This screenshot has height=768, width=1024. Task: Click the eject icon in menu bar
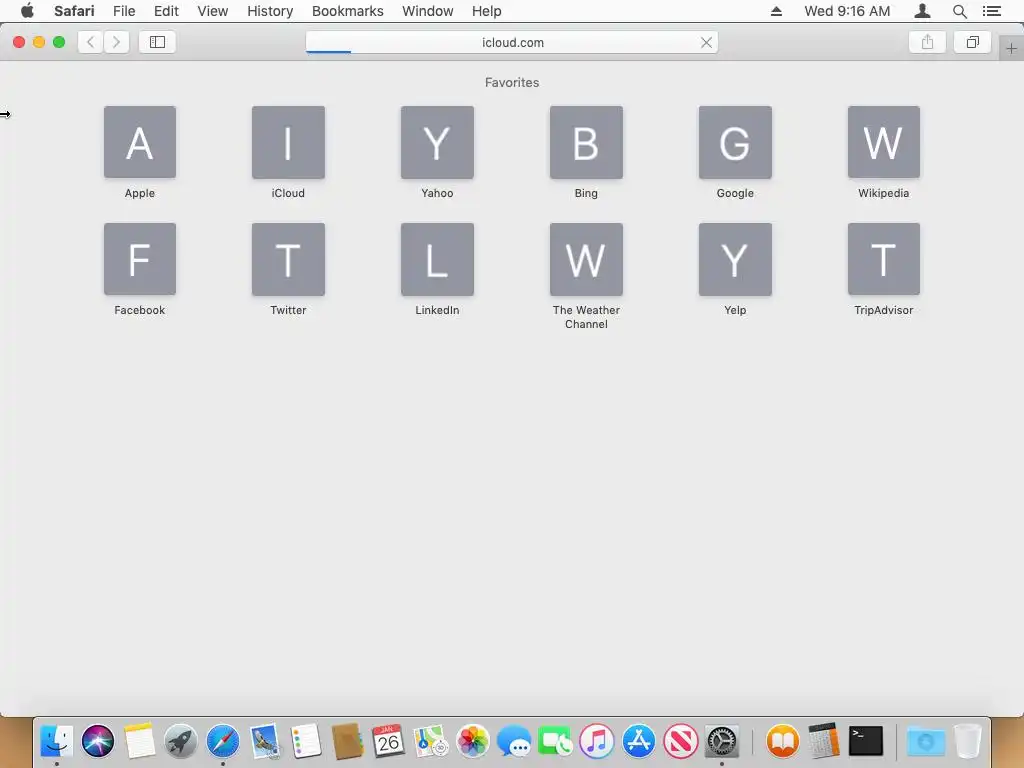coord(776,11)
